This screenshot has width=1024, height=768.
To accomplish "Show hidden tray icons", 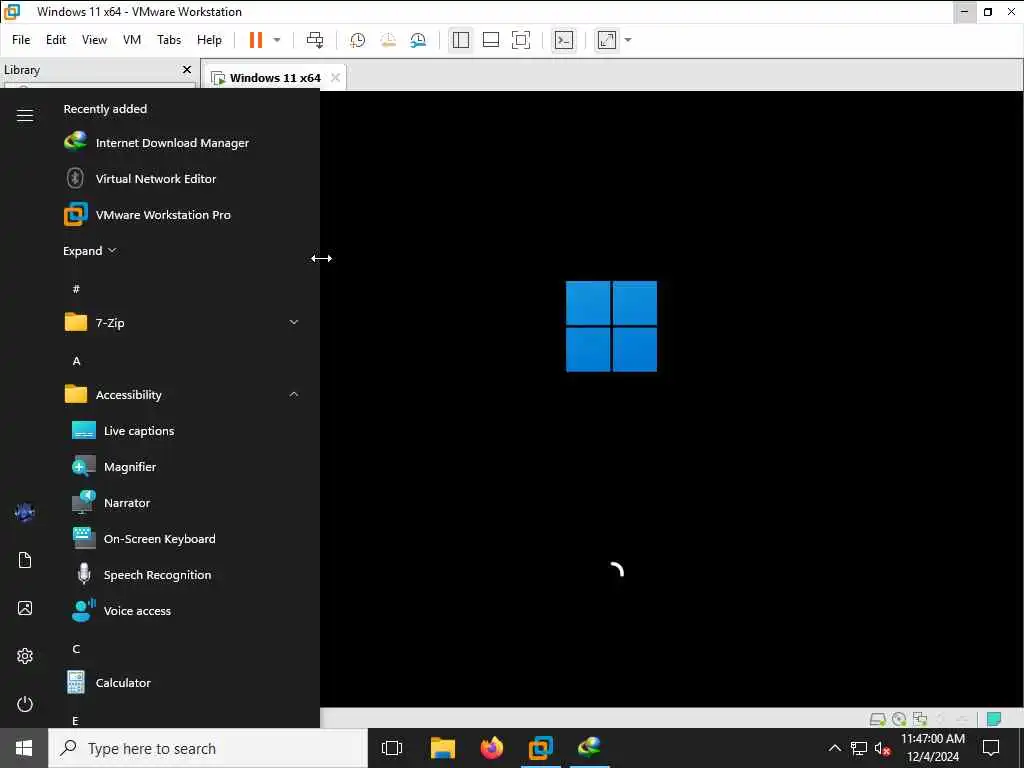I will coord(835,748).
